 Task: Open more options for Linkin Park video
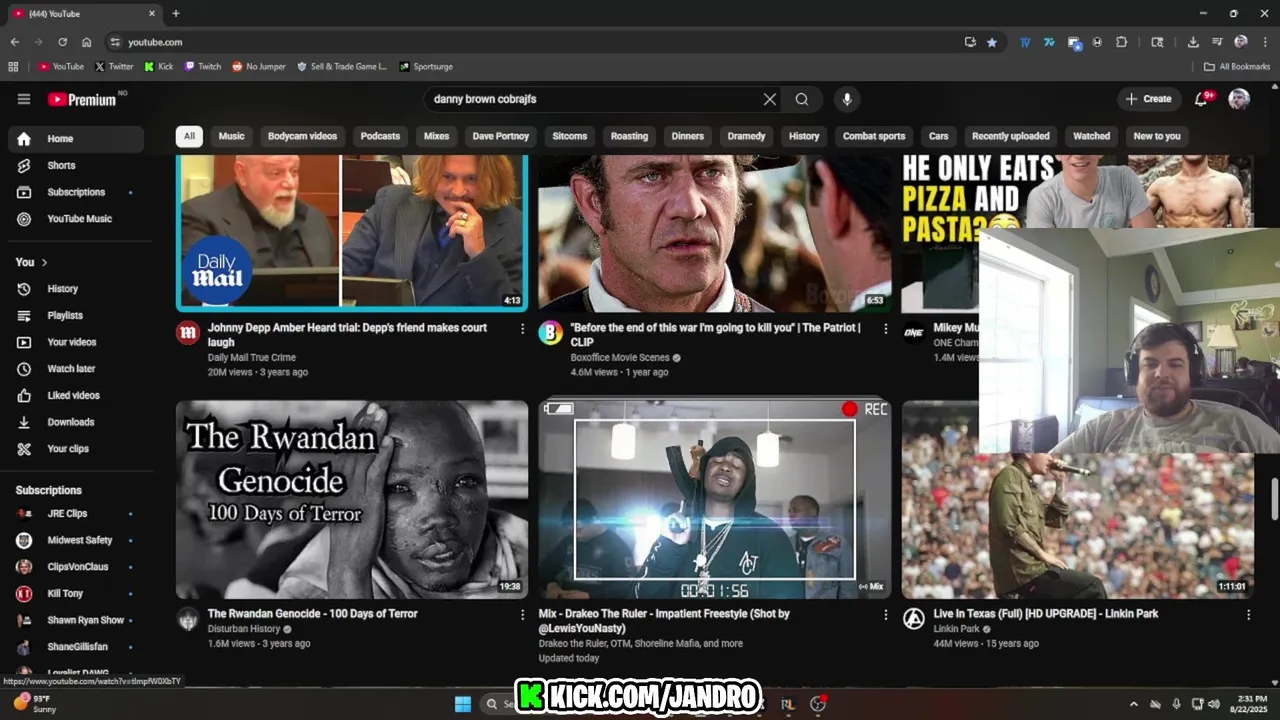[x=1248, y=615]
